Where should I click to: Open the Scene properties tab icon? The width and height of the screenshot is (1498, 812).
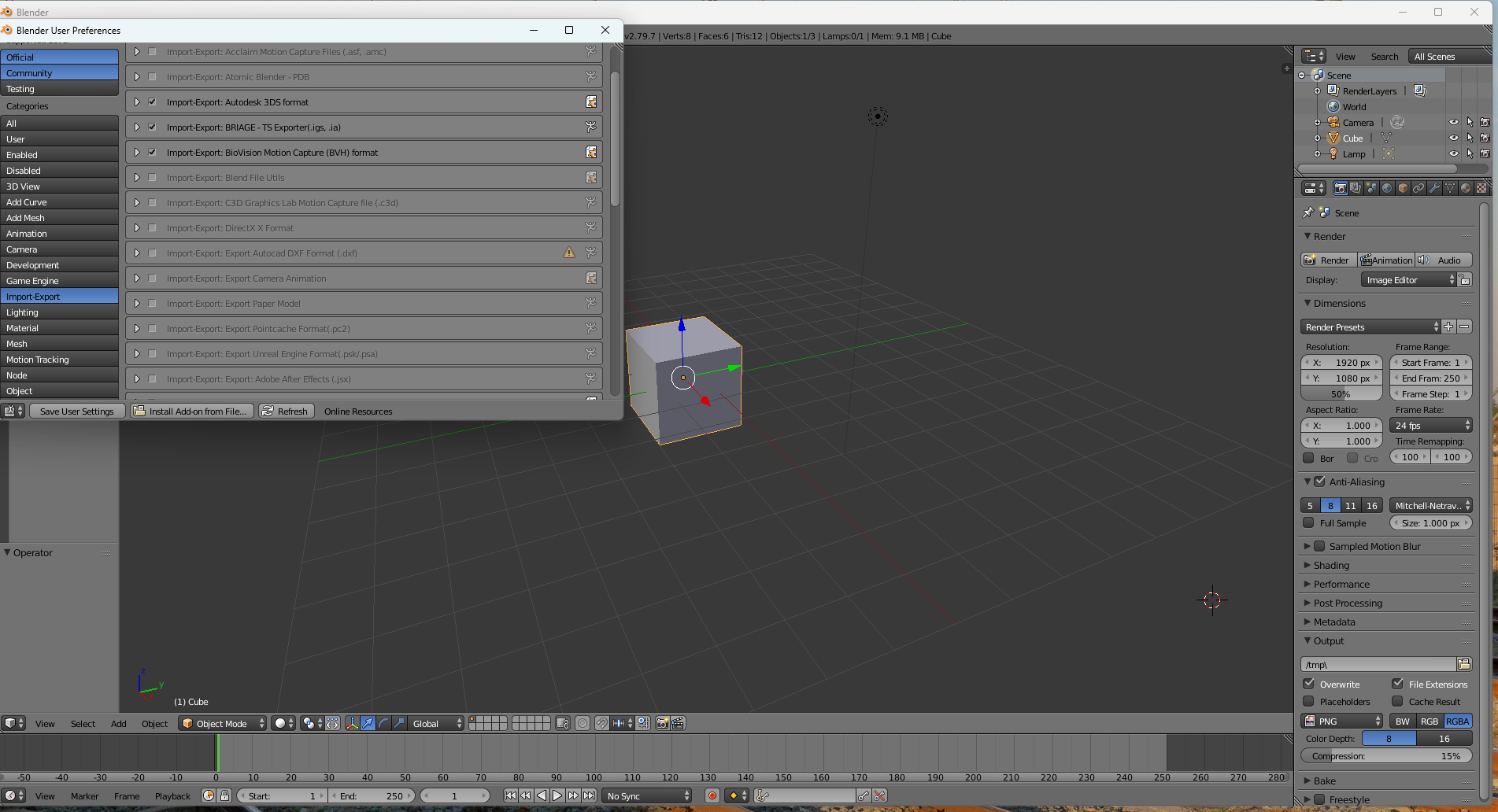(x=1371, y=188)
